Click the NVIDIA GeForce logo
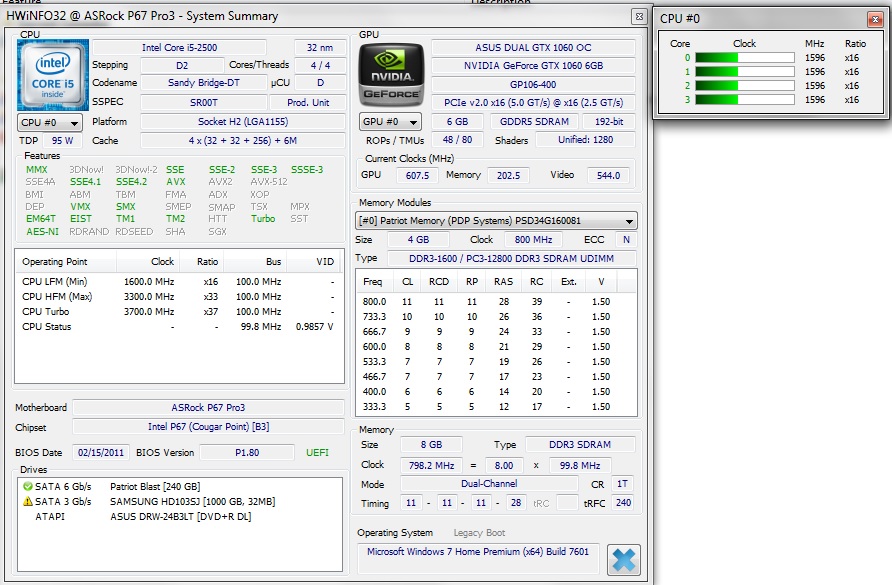 [391, 75]
